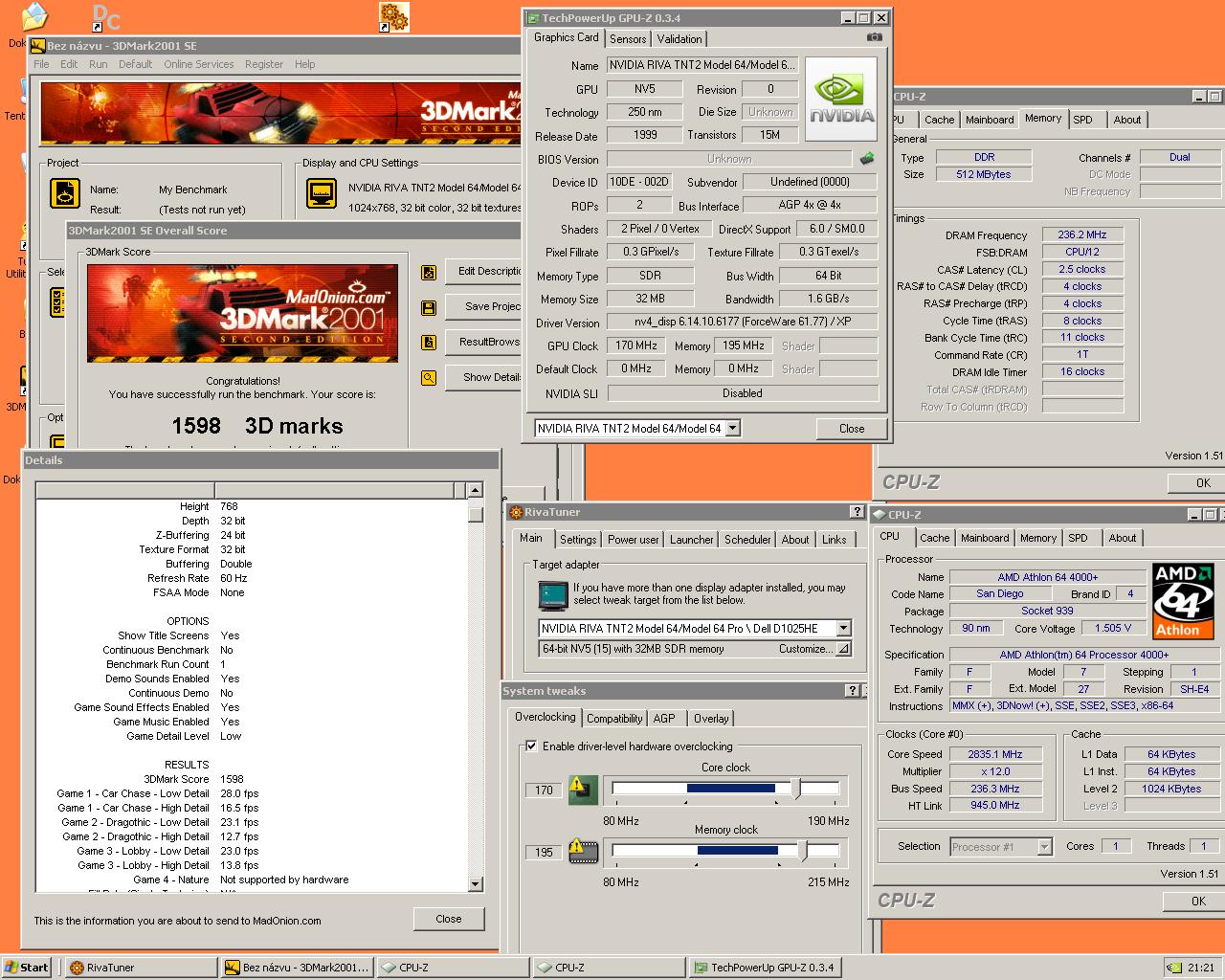
Task: Toggle Enable driver-level hardware overclocking checkbox
Action: point(531,746)
